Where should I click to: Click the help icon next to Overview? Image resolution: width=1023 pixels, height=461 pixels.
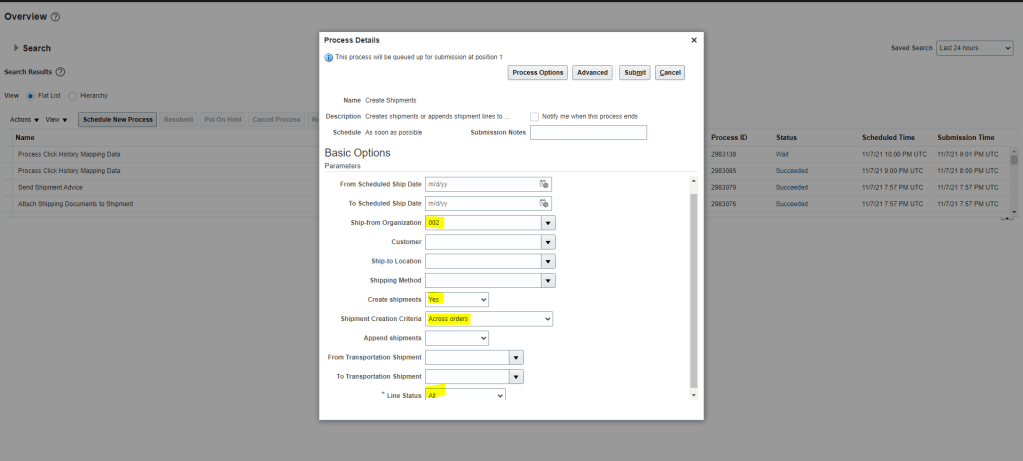coord(55,17)
